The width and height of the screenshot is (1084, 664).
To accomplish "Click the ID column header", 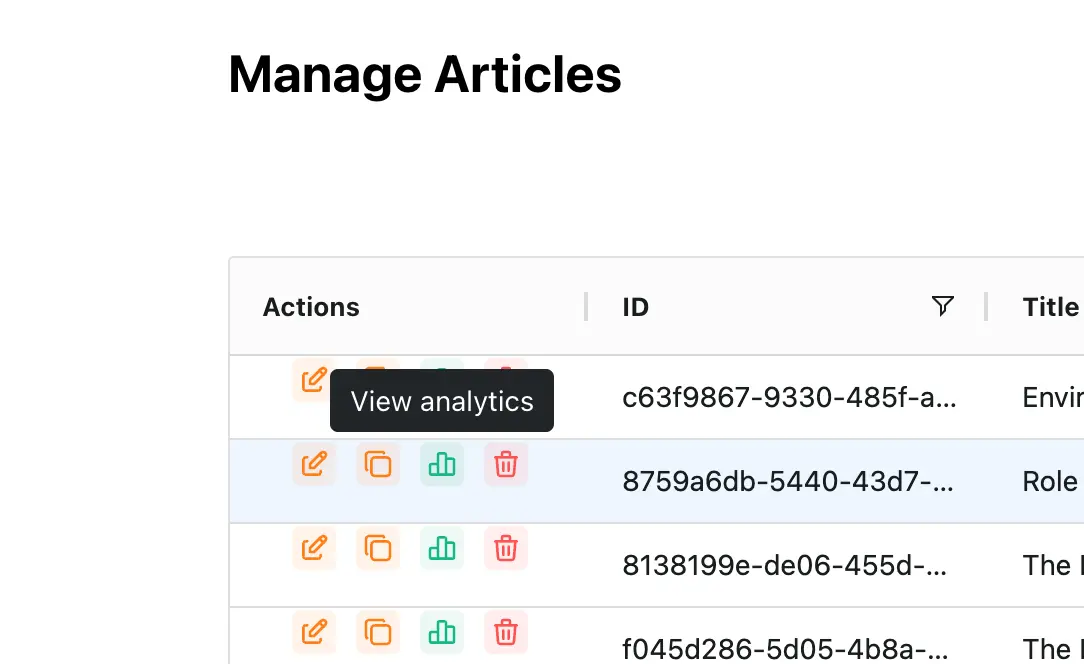I will pos(636,307).
